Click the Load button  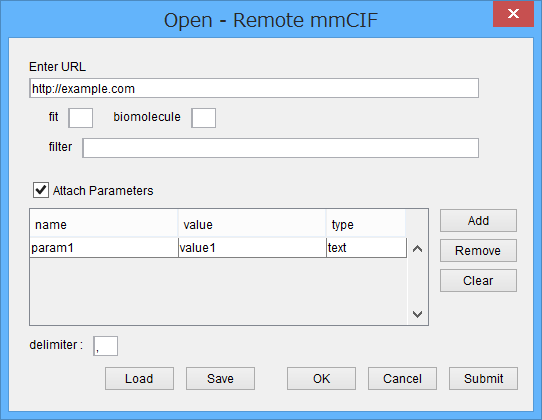[139, 379]
